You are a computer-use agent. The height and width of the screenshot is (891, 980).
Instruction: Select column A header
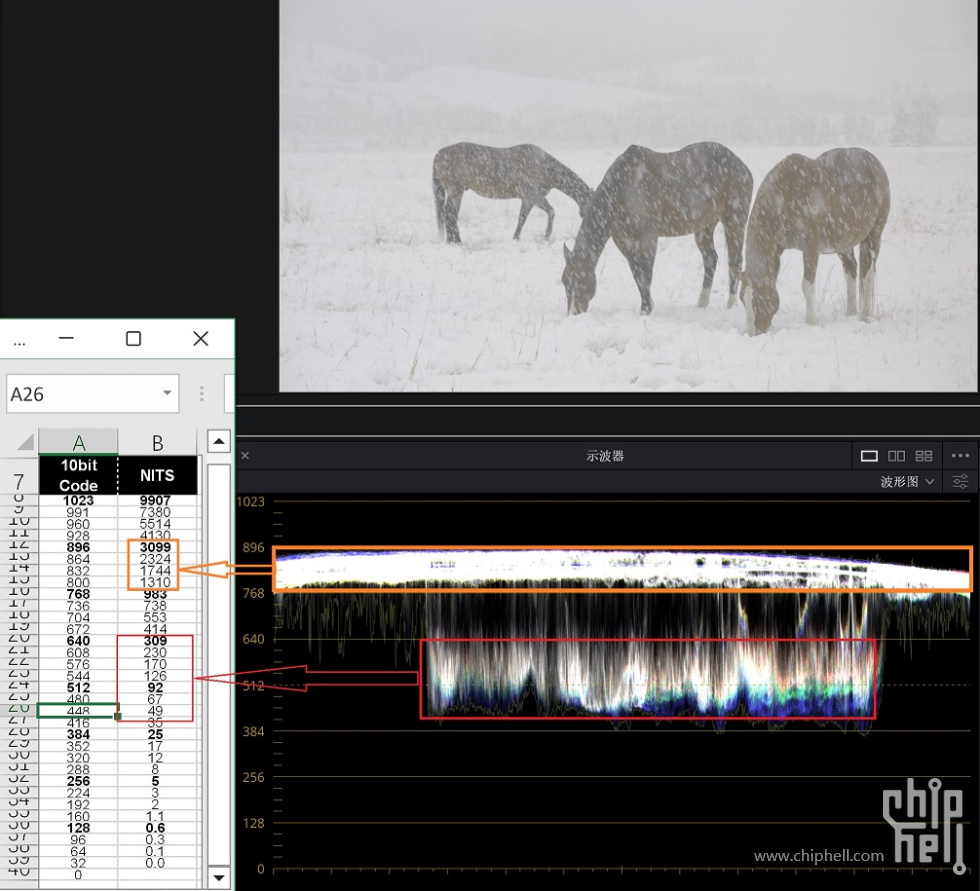click(x=78, y=442)
